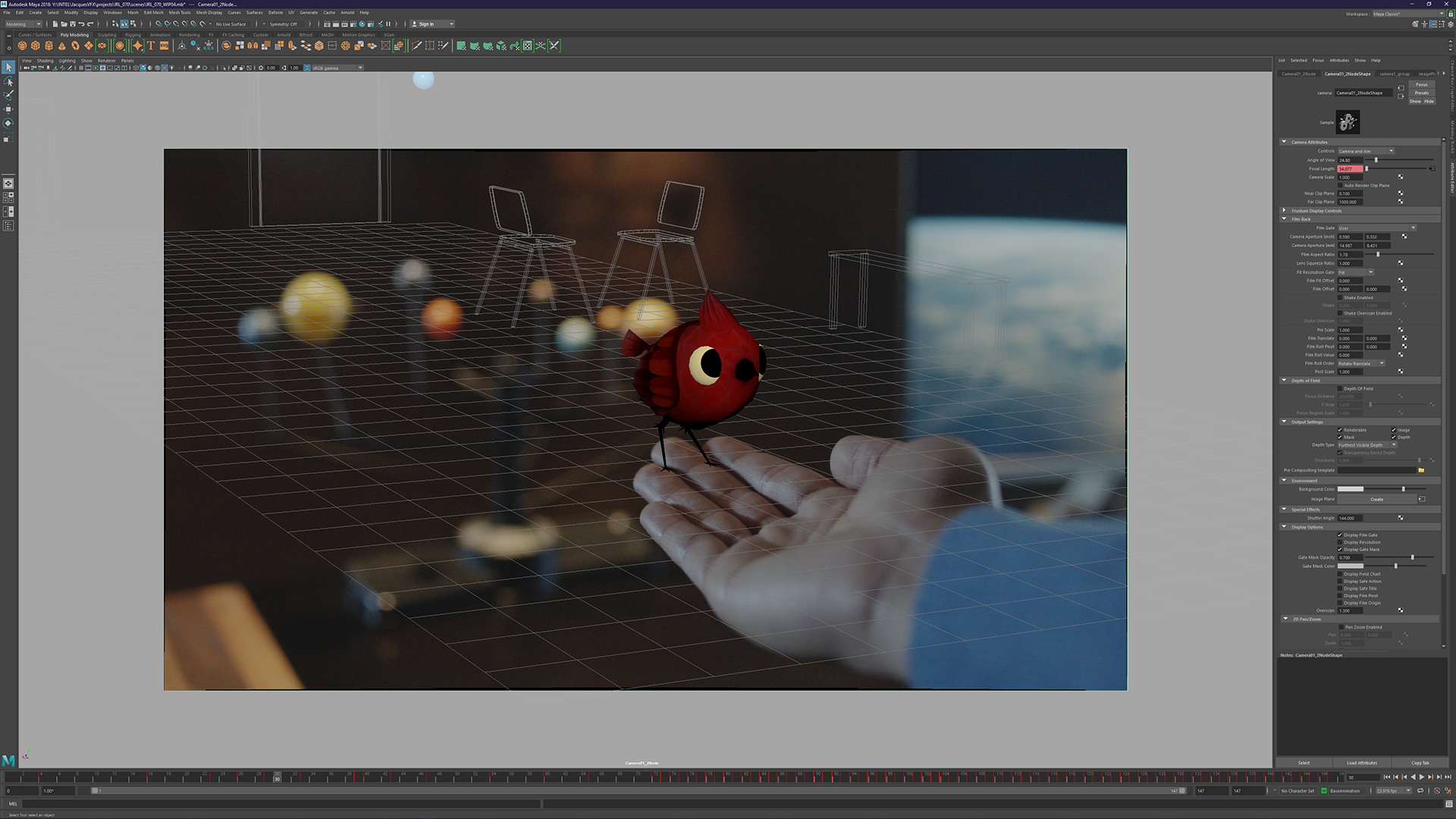Click the undo arrow icon

click(x=82, y=24)
